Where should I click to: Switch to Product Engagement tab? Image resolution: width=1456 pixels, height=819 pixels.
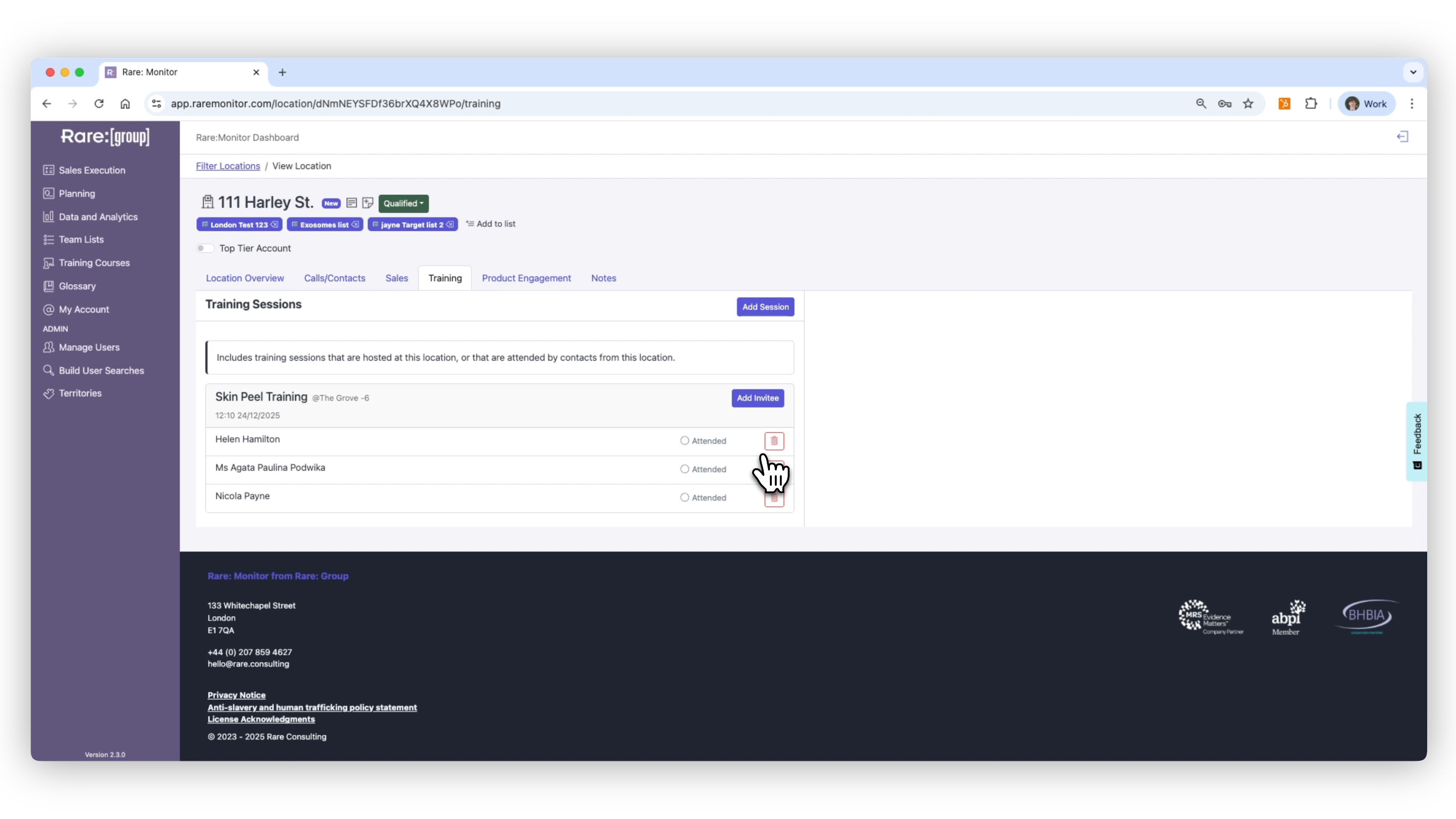pos(526,278)
